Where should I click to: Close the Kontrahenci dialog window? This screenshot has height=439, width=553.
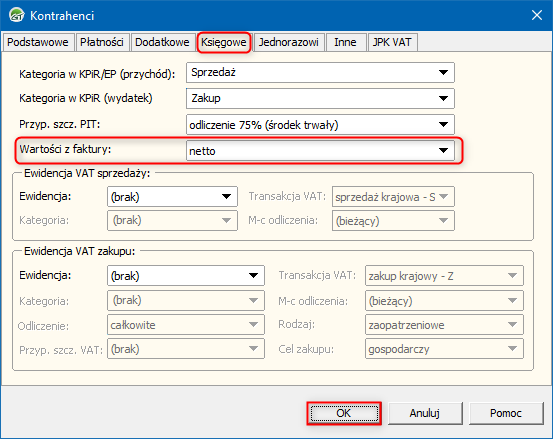click(537, 15)
